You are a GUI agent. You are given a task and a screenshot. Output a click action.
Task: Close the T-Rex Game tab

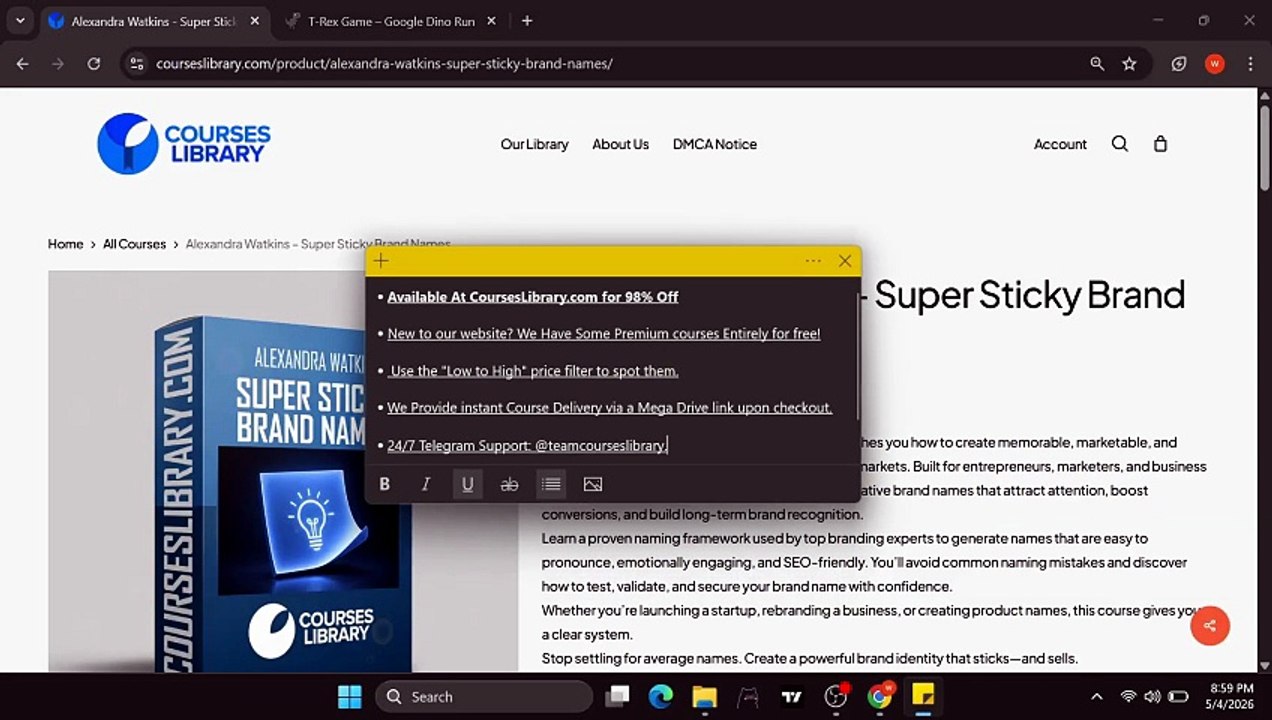[x=492, y=21]
